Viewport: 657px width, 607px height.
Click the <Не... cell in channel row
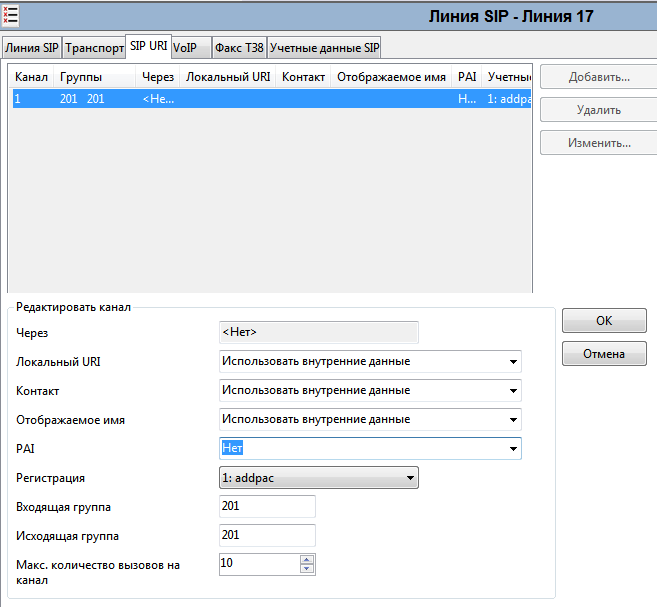point(158,99)
